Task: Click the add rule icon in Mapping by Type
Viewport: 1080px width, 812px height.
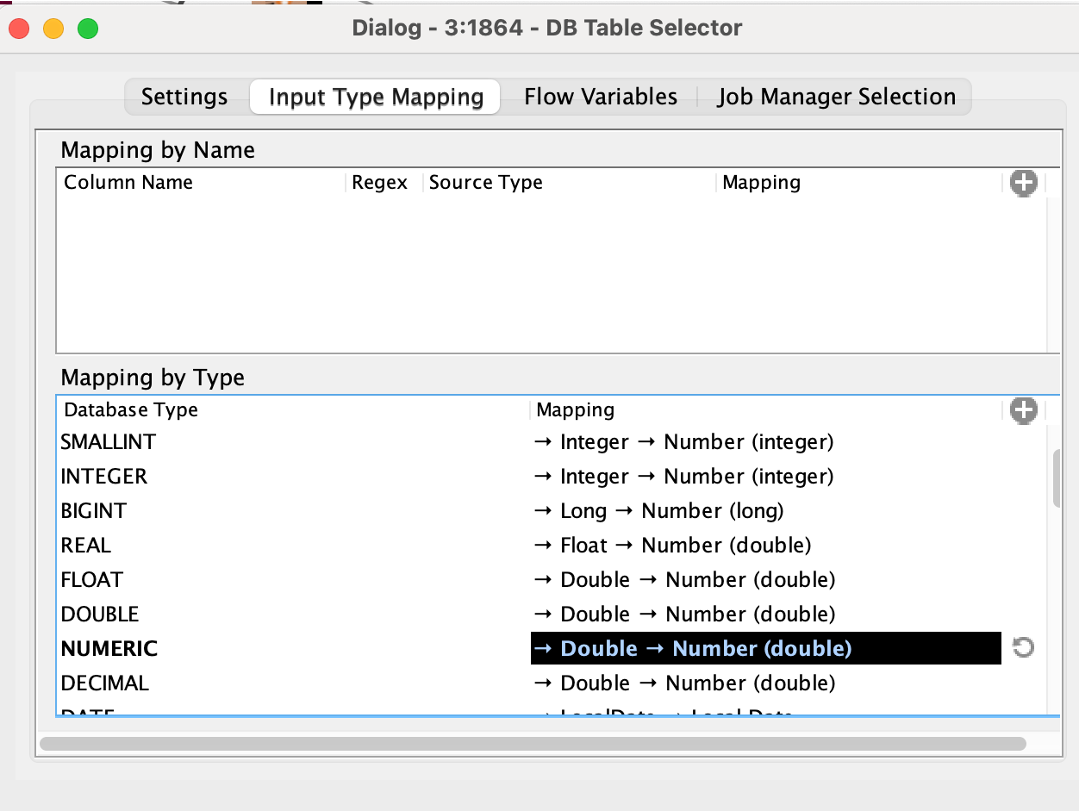Action: point(1023,410)
